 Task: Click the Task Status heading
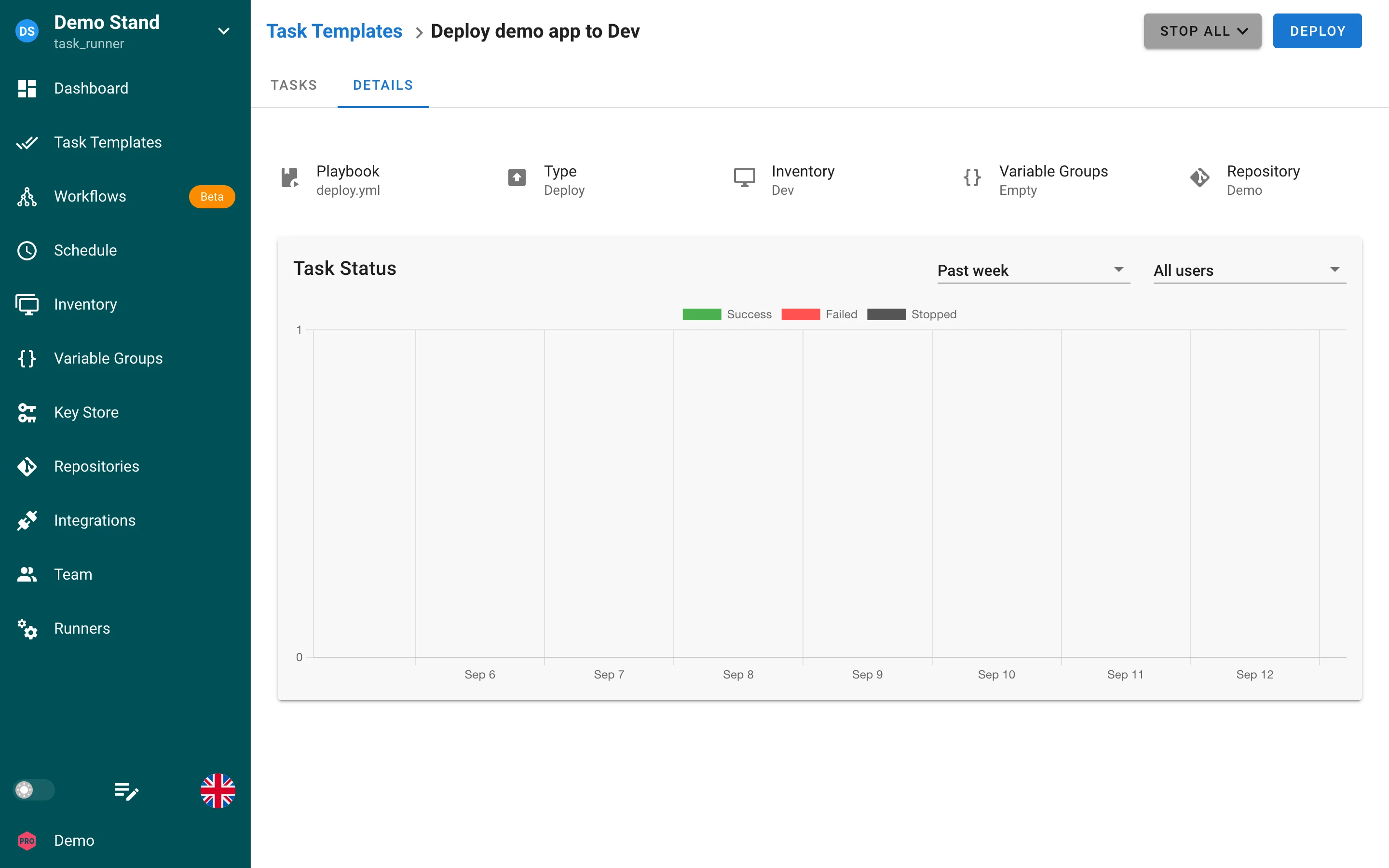tap(344, 268)
